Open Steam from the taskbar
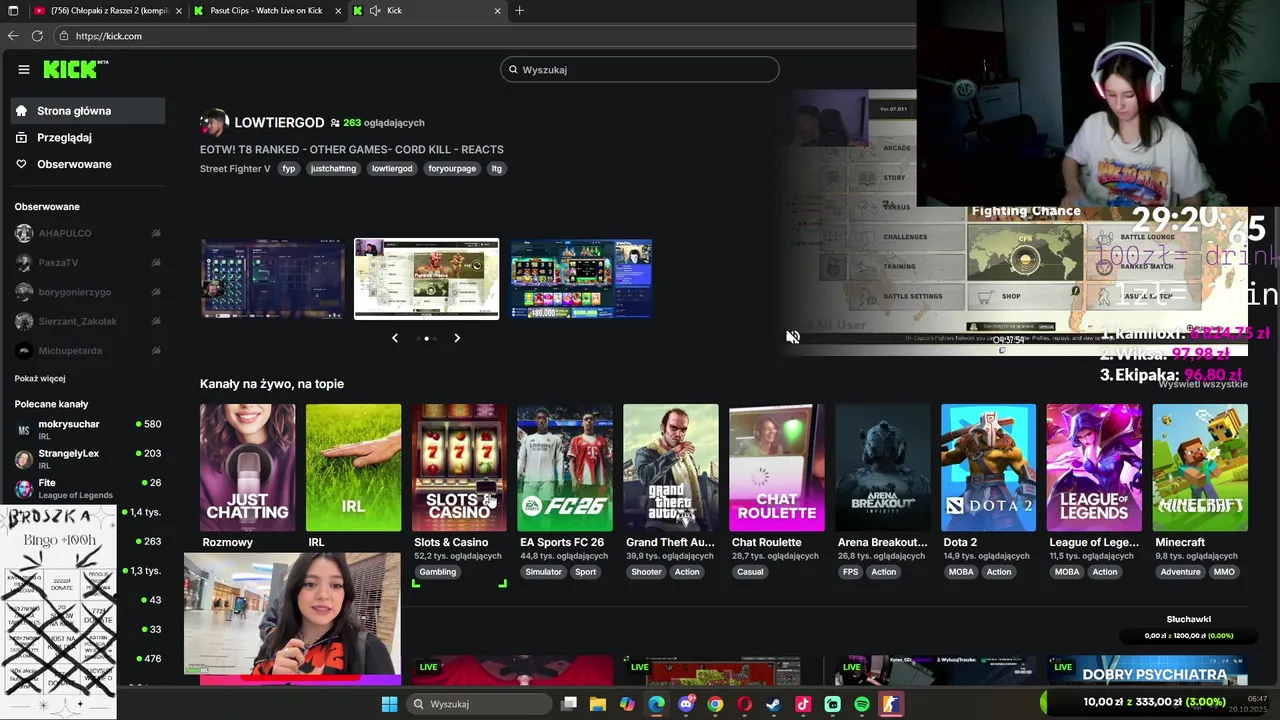 (774, 704)
